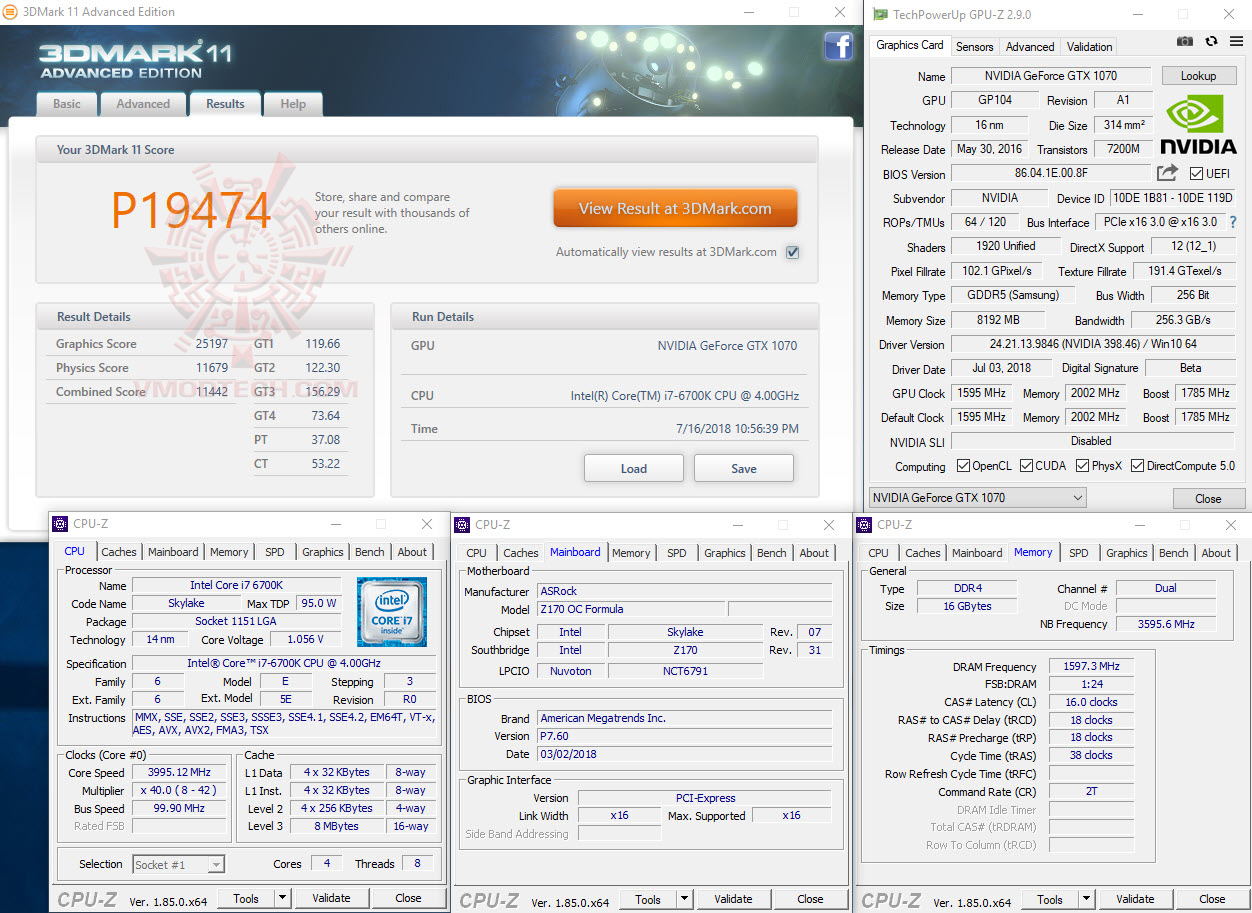Screen dimensions: 1252x913
Task: Click the Close button in GPU-Z
Action: point(1208,498)
